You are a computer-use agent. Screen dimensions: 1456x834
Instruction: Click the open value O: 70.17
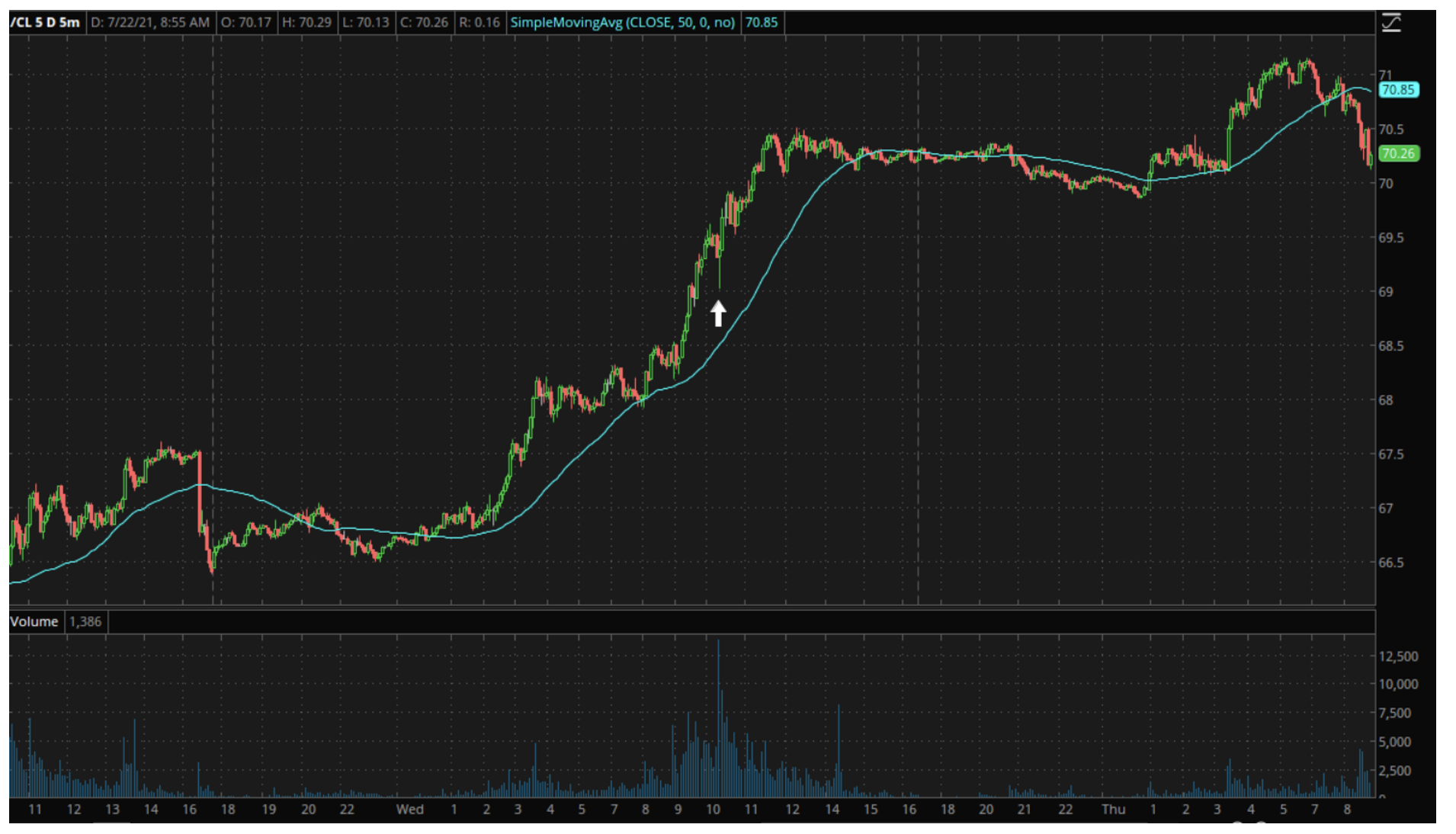pyautogui.click(x=245, y=22)
